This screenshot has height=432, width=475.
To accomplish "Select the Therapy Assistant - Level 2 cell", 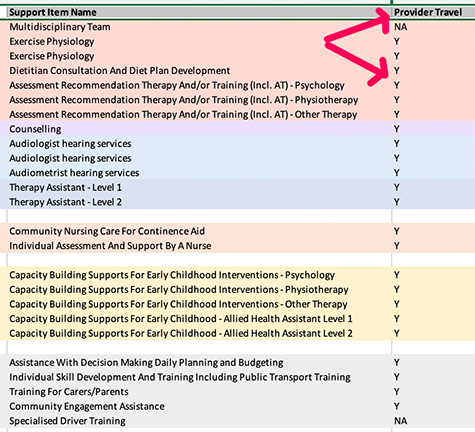I will (x=199, y=202).
